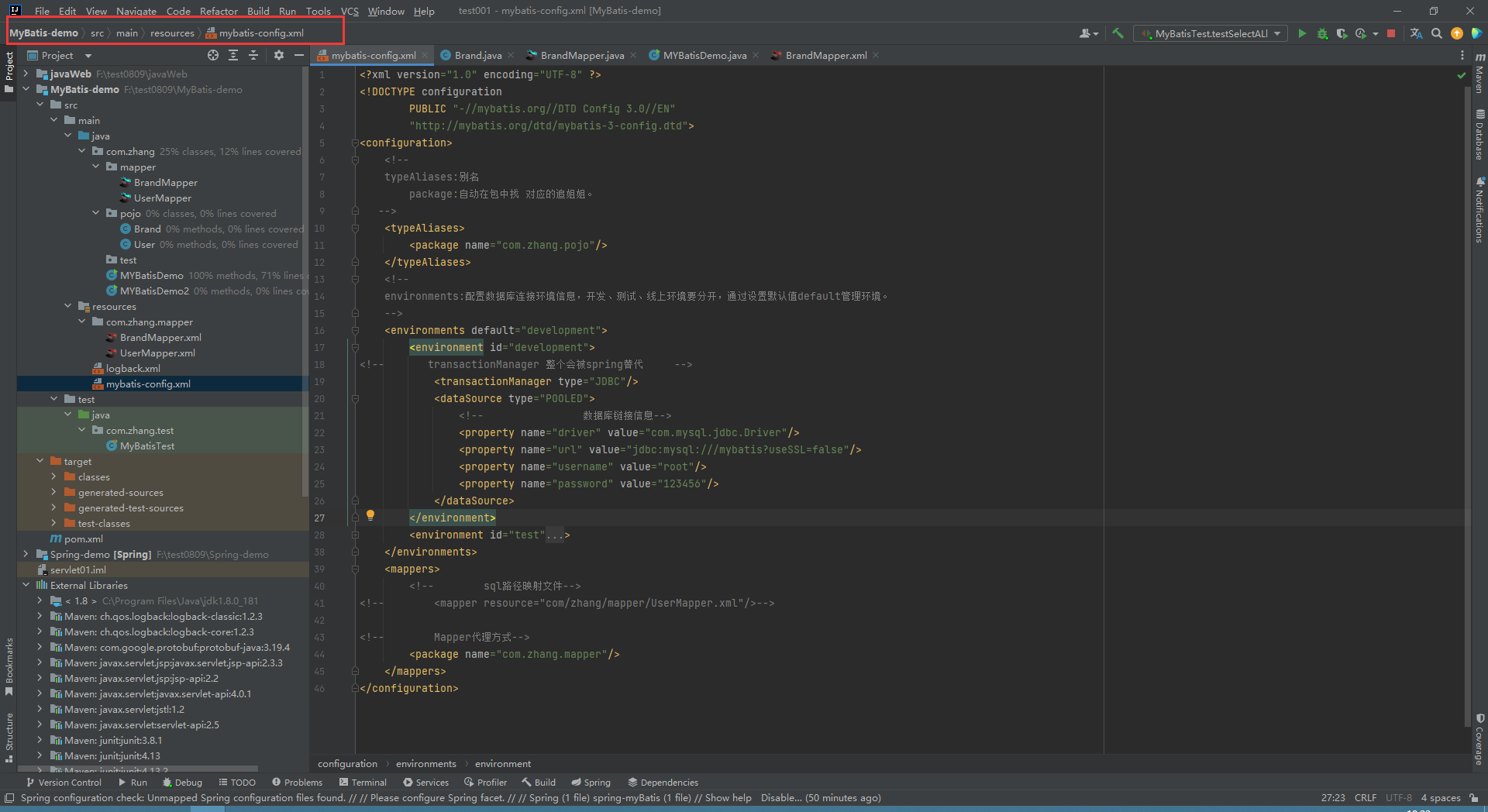
Task: Click the Search Everywhere magnifier icon
Action: [x=1437, y=33]
